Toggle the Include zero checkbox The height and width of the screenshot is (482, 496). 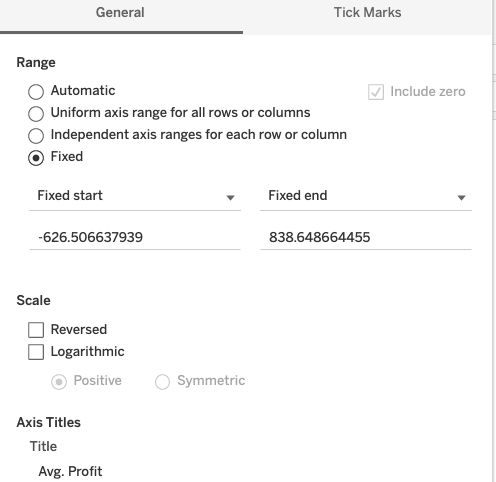coord(376,92)
